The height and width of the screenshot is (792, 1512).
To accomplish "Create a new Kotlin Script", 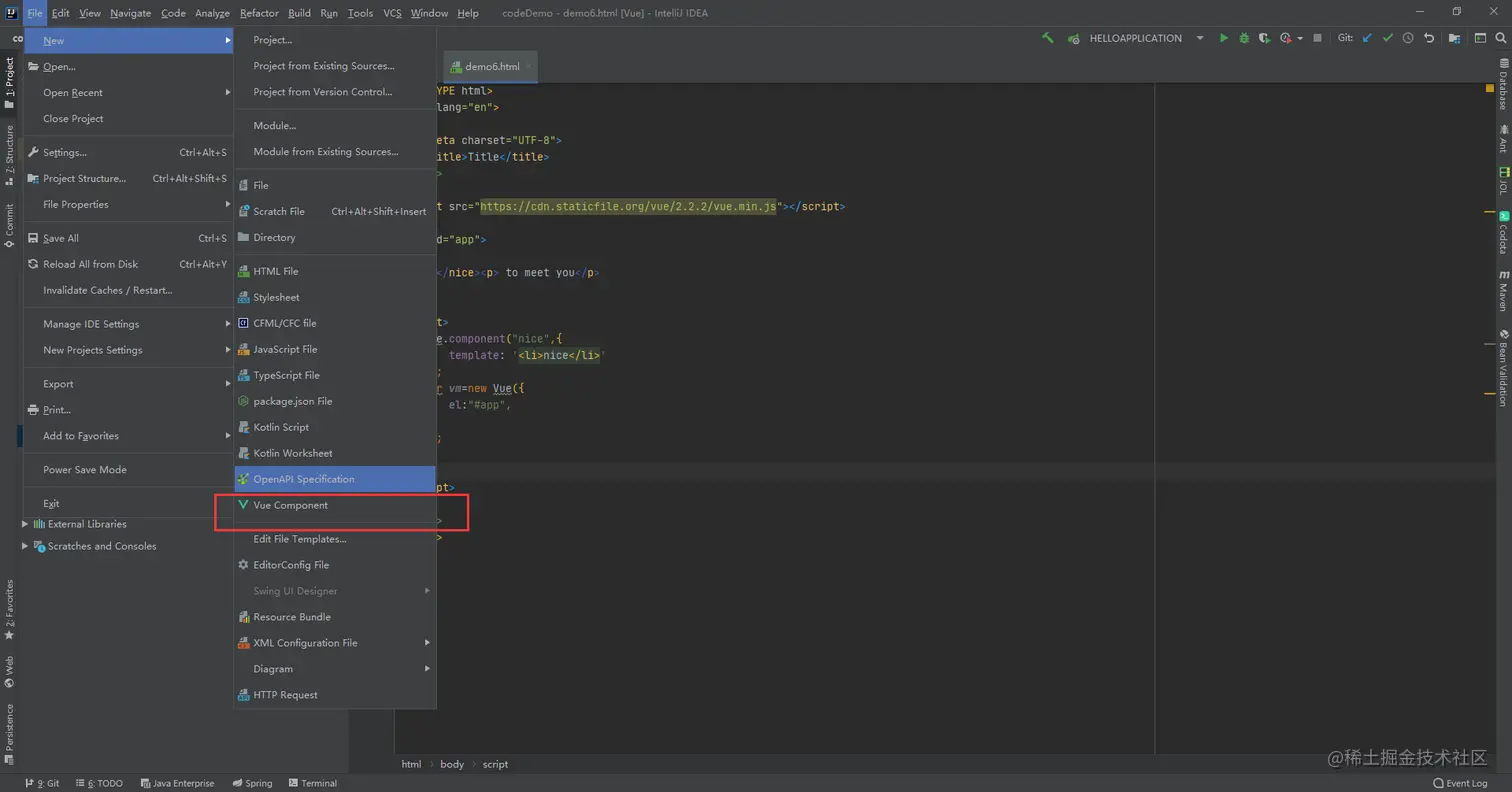I will click(335, 427).
